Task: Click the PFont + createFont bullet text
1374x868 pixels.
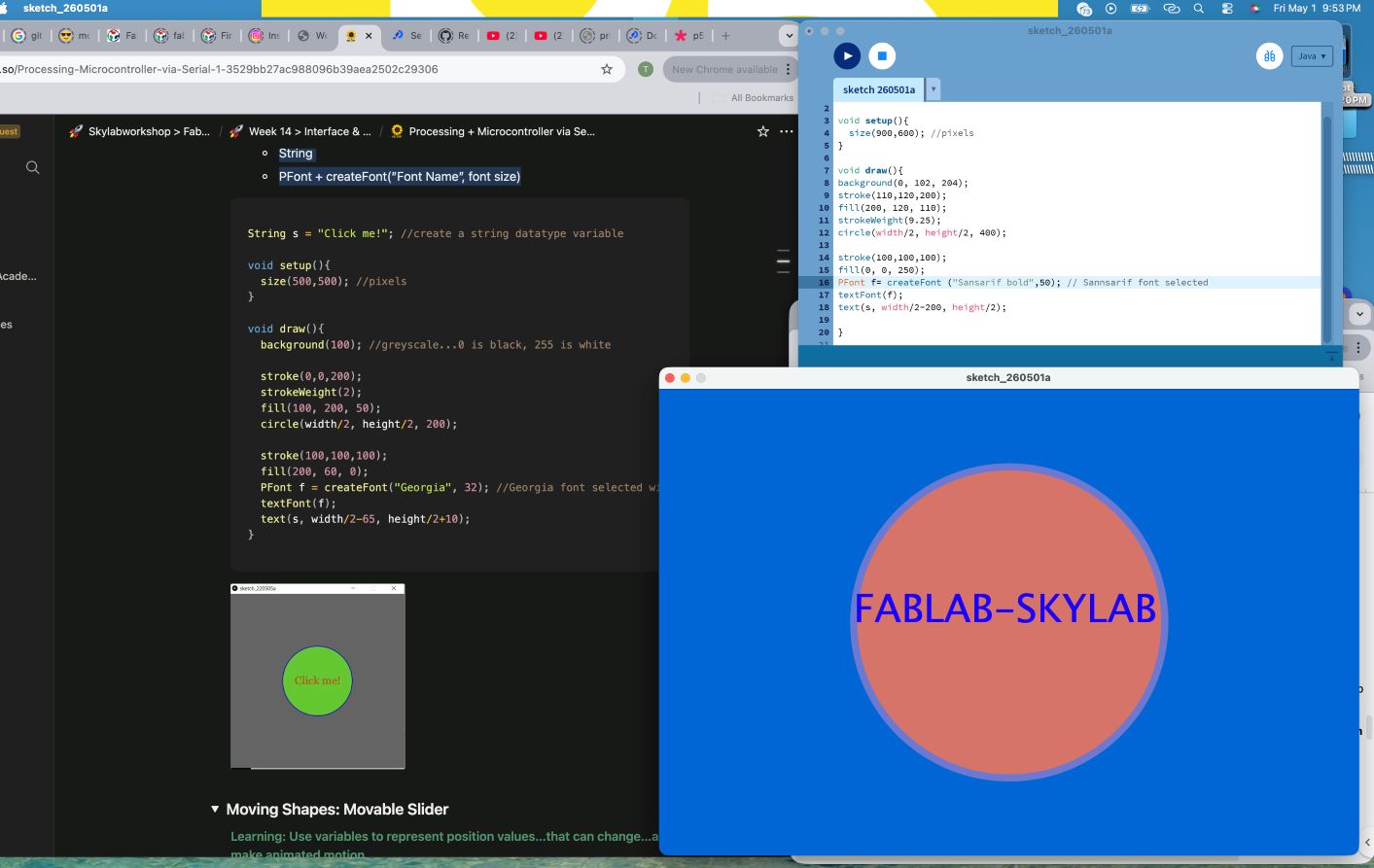Action: pos(400,177)
